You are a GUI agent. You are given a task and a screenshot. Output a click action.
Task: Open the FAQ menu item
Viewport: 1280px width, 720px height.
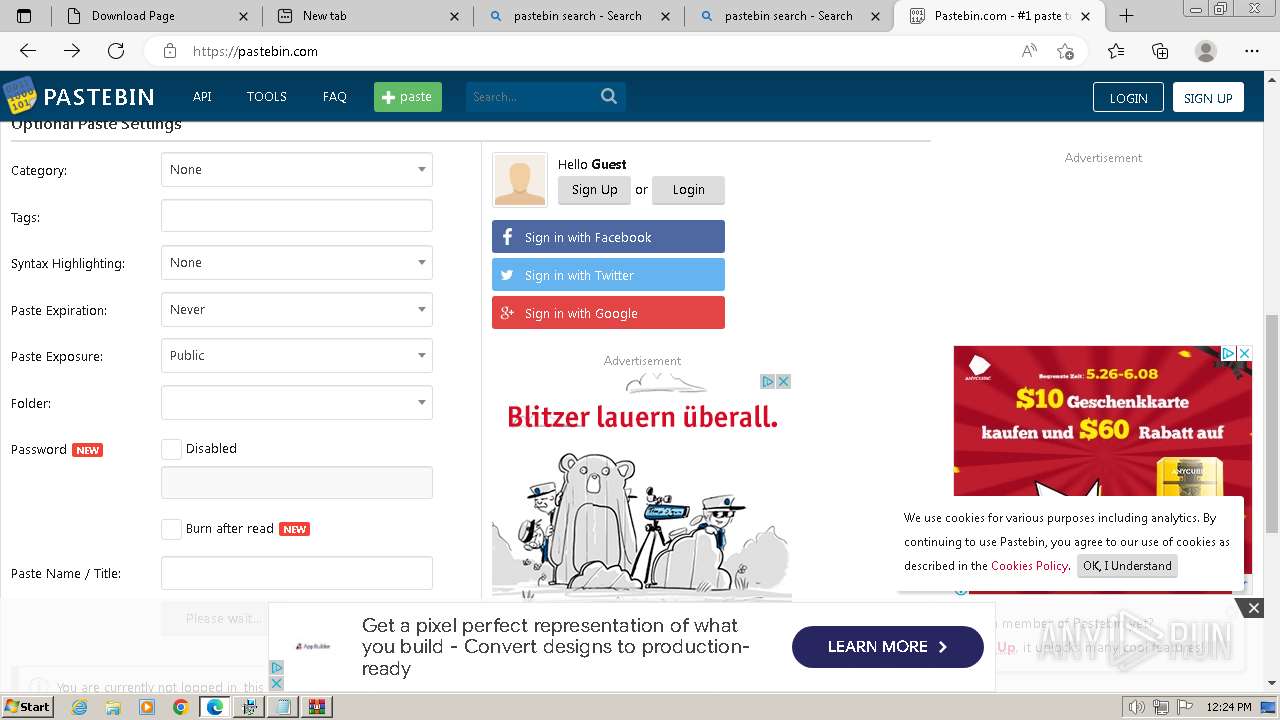click(x=335, y=97)
